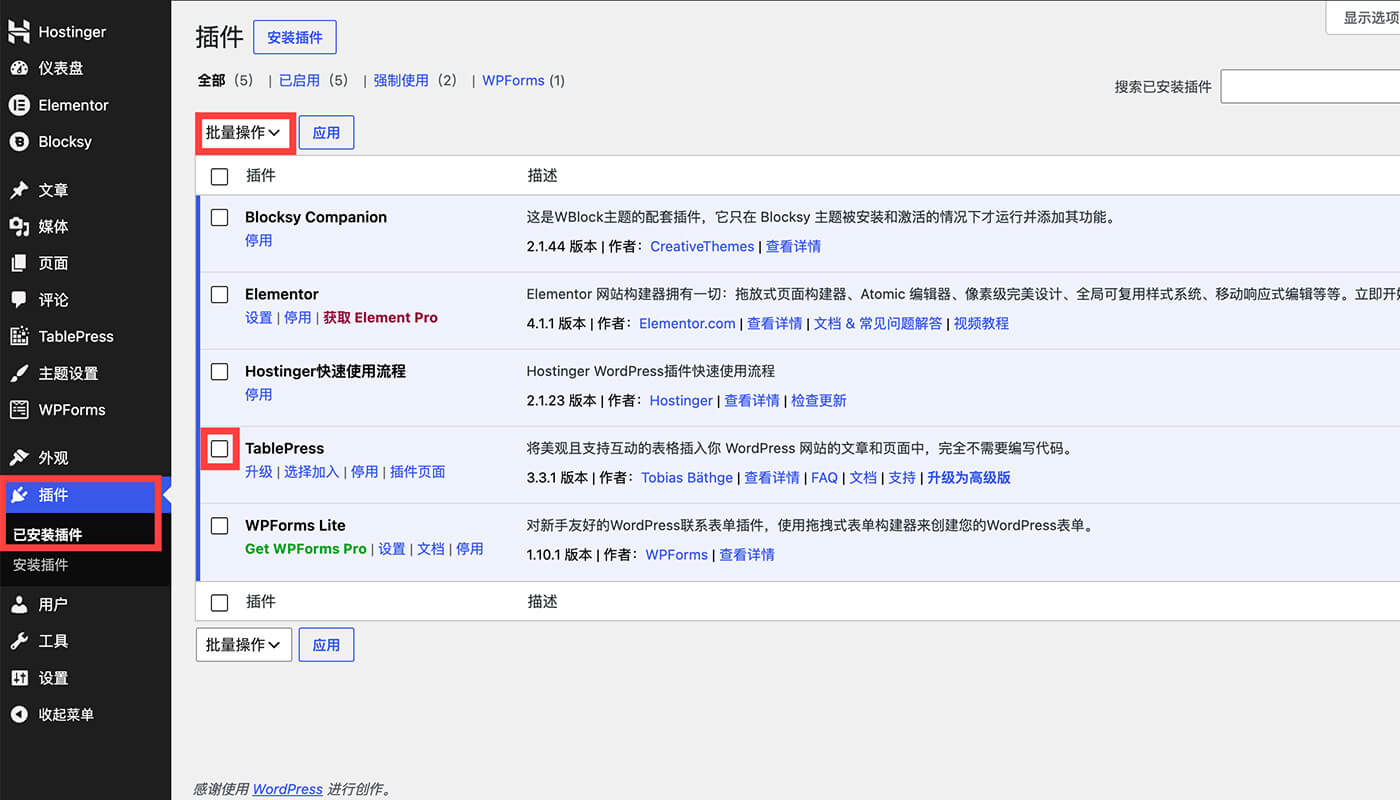Click 描述 column header at top
This screenshot has height=800, width=1400.
point(543,176)
